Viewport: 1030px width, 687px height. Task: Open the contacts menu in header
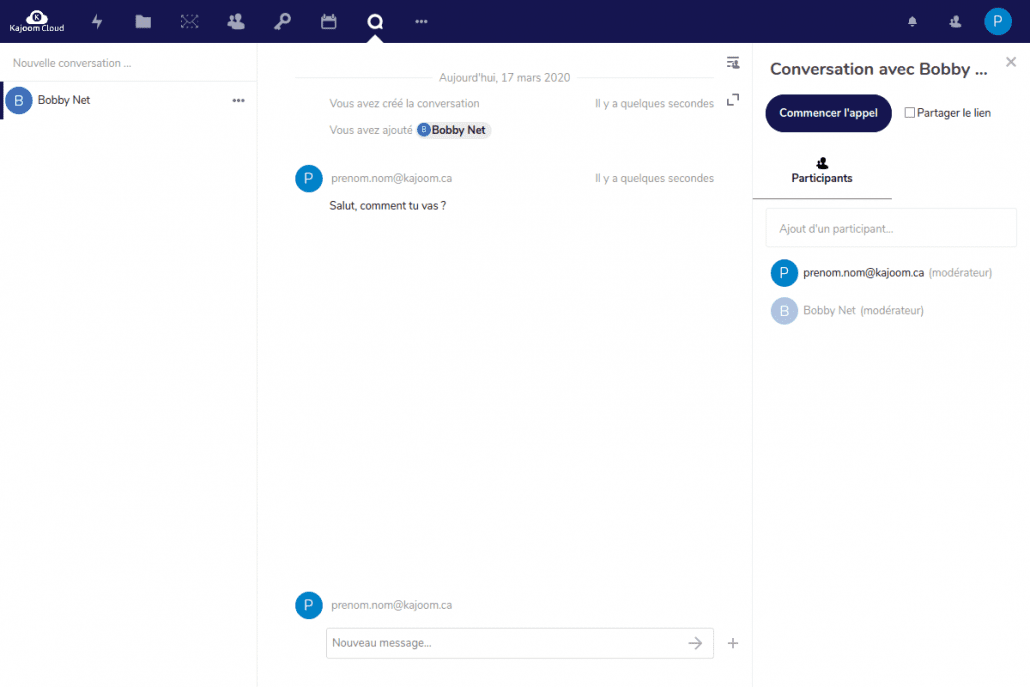(x=955, y=22)
